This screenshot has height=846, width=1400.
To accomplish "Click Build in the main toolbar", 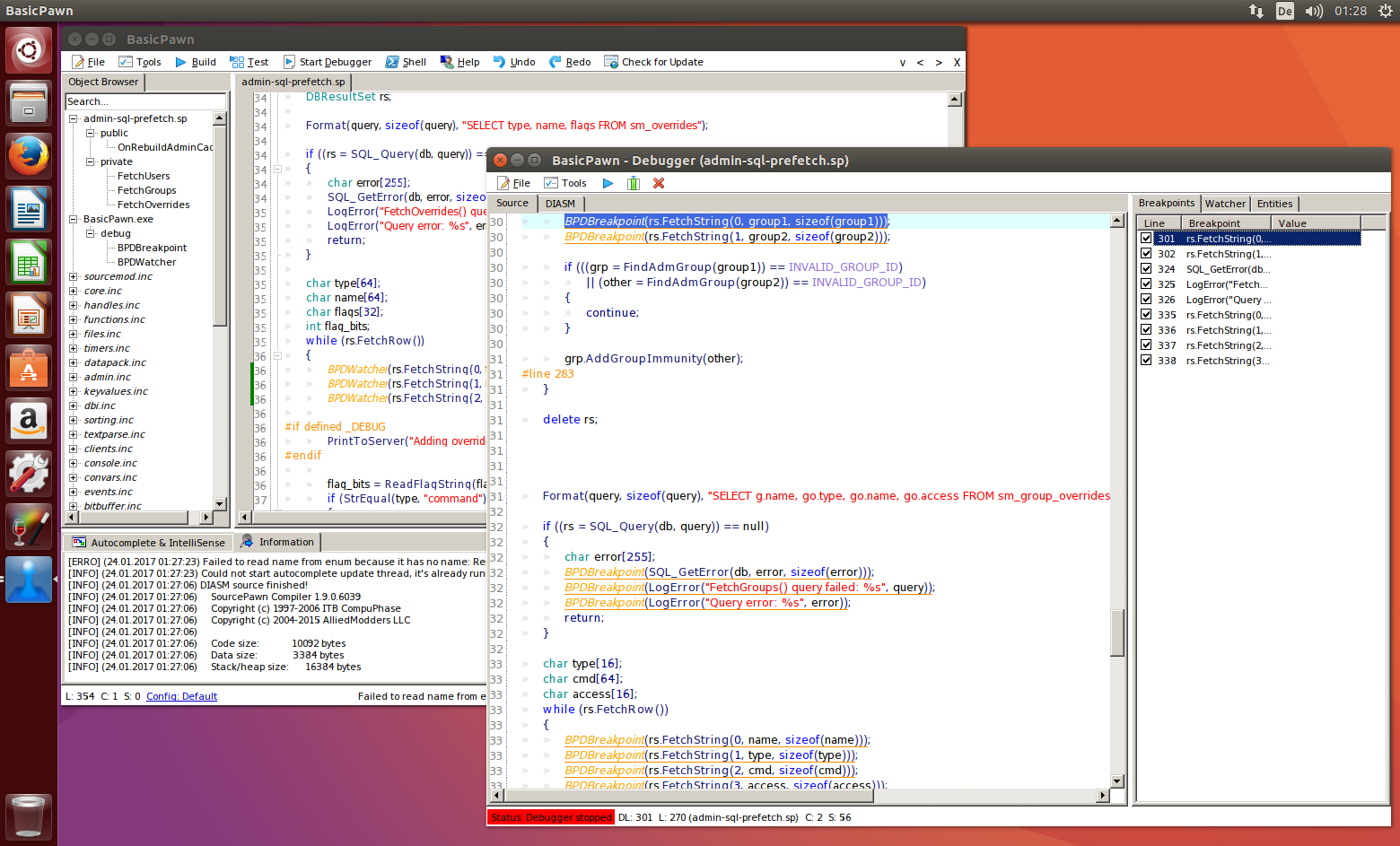I will [196, 62].
